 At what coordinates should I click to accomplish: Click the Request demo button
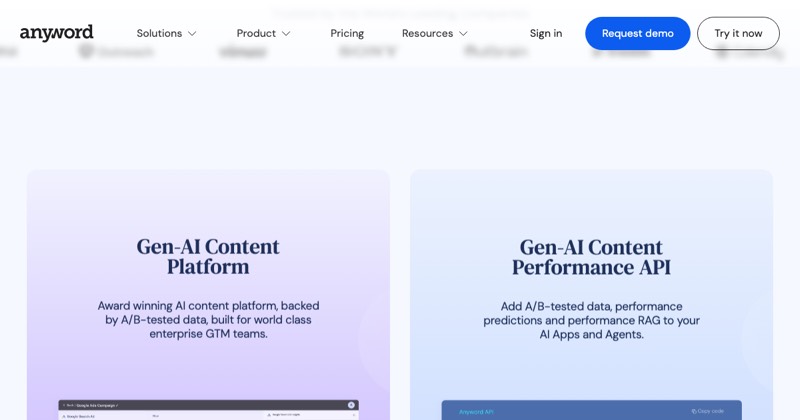[x=638, y=33]
